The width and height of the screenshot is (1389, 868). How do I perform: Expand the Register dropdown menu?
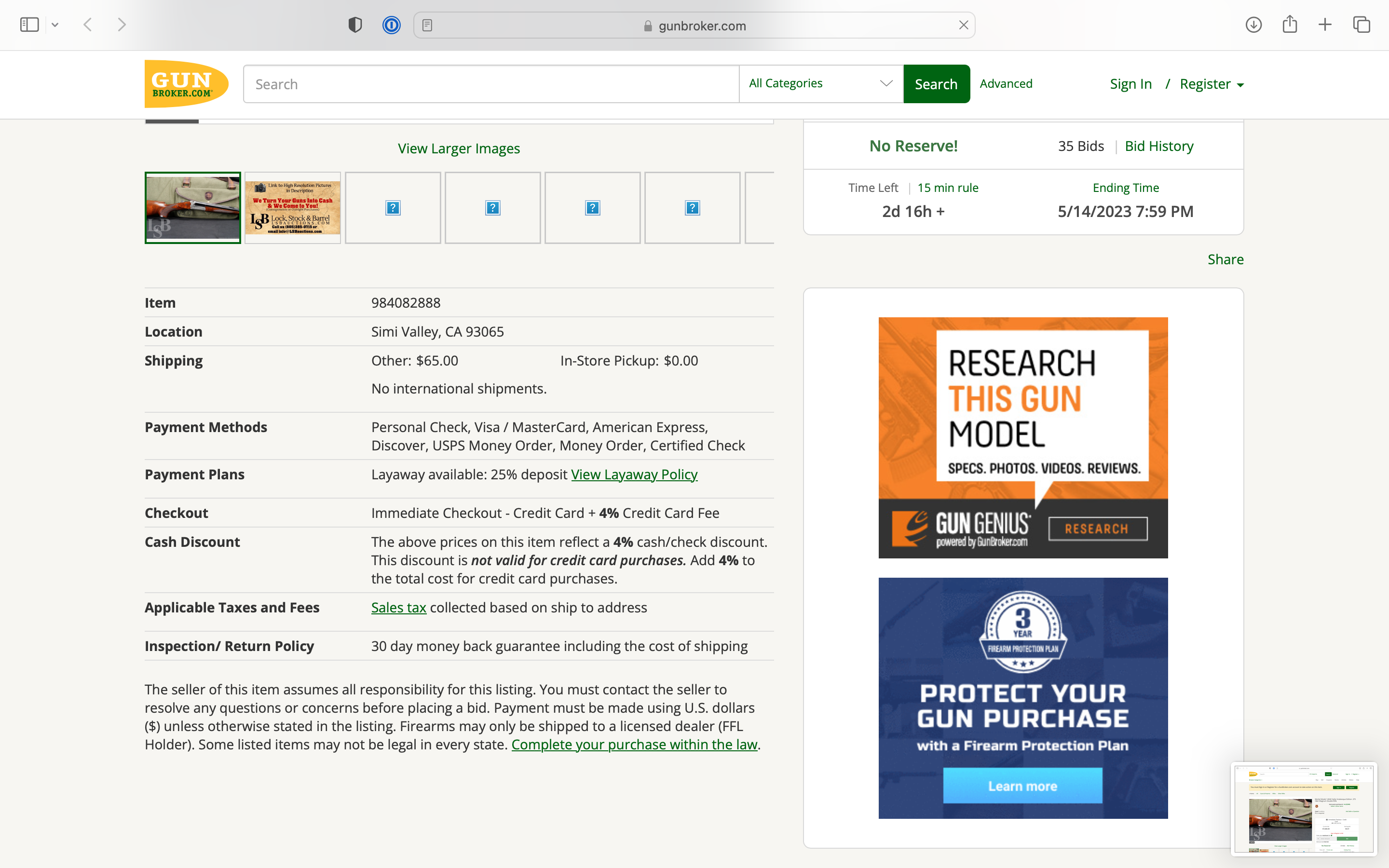click(x=1212, y=84)
